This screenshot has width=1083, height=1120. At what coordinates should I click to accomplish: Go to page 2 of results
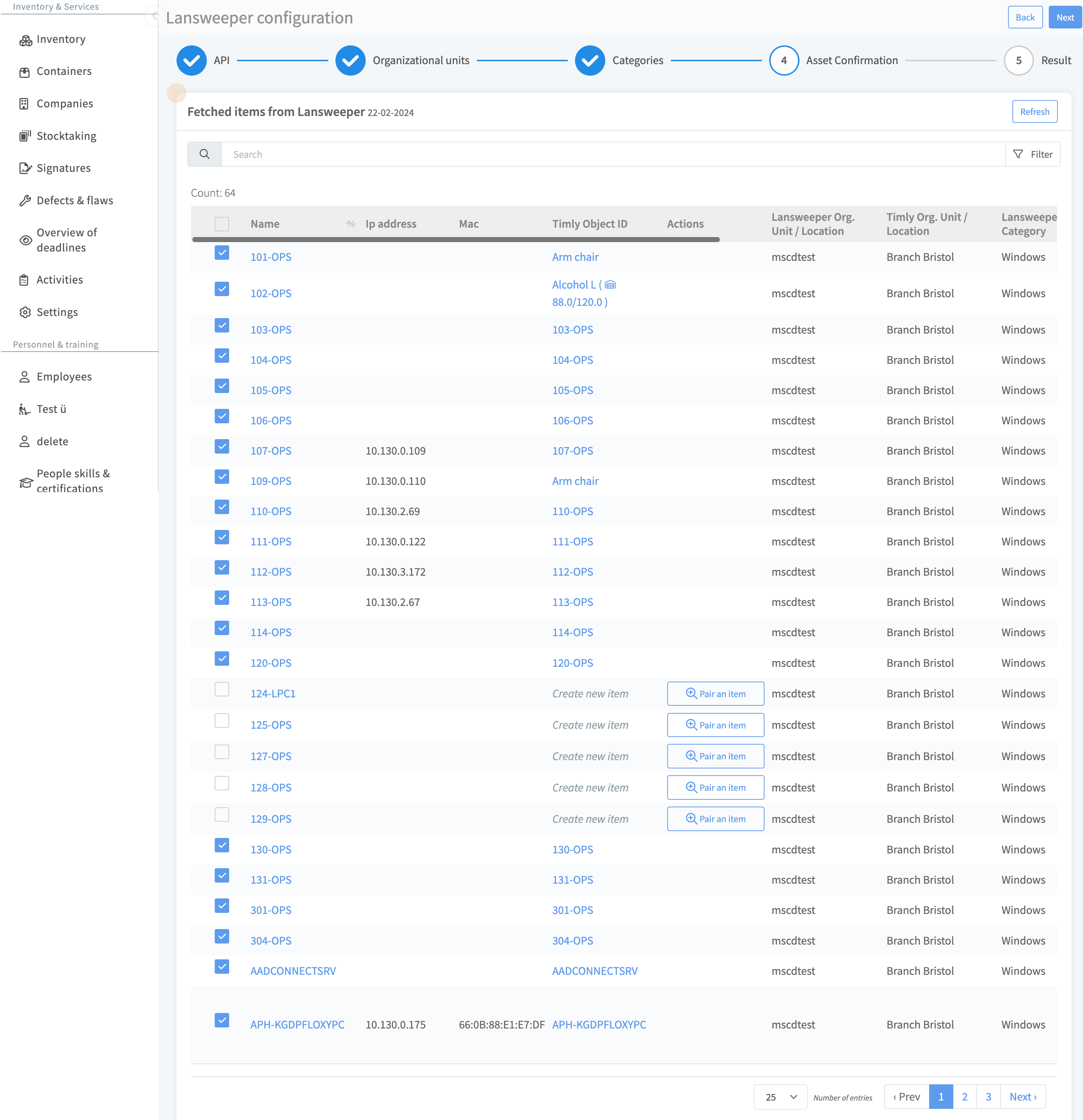pyautogui.click(x=965, y=1097)
